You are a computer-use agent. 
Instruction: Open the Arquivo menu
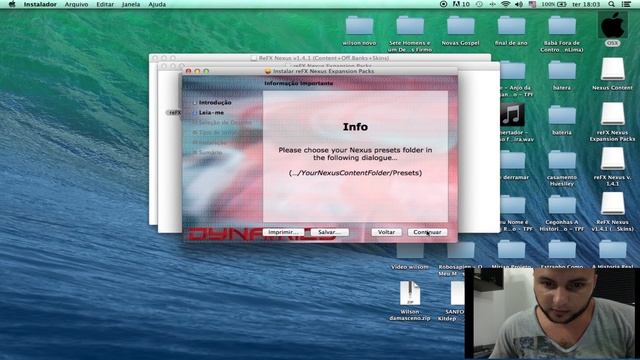pyautogui.click(x=76, y=4)
